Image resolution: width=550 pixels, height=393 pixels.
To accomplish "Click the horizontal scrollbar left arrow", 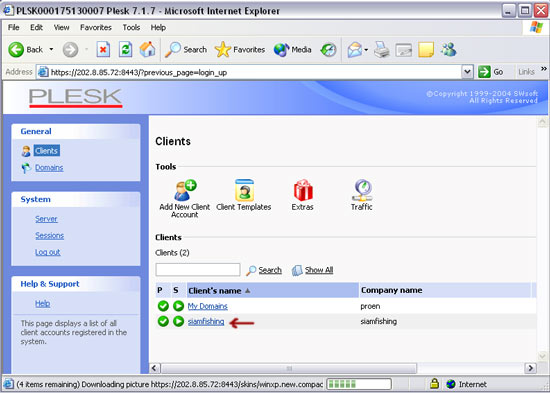I will [155, 368].
